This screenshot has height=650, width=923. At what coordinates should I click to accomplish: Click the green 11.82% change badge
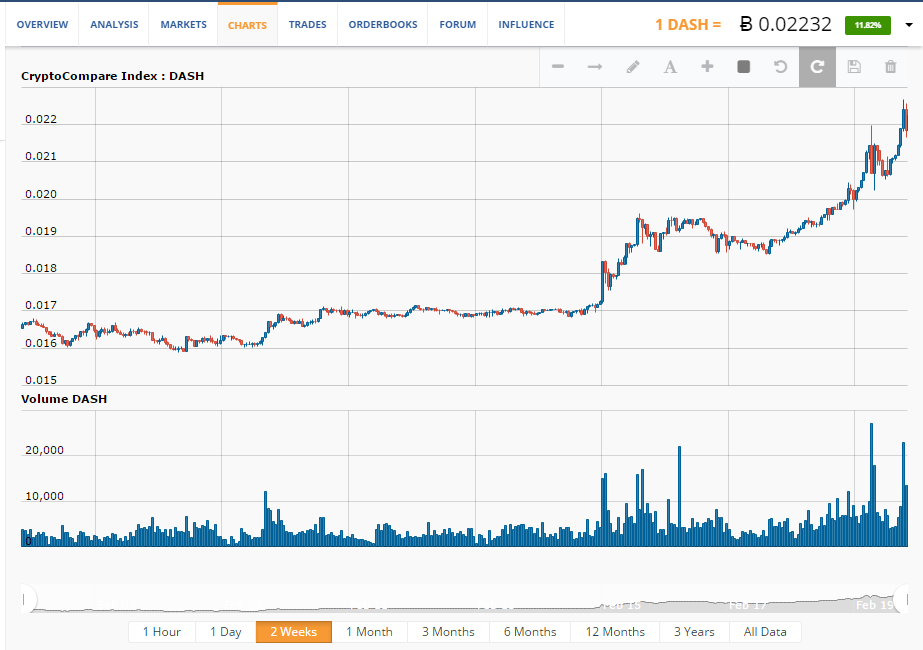(x=867, y=25)
